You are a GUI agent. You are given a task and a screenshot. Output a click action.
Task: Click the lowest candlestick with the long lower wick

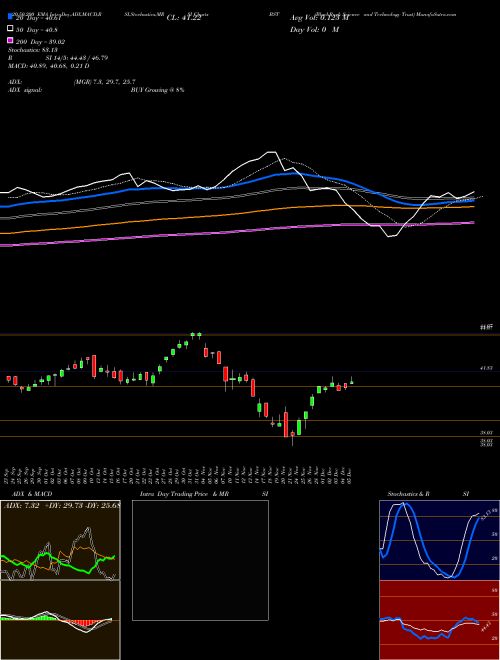(293, 438)
